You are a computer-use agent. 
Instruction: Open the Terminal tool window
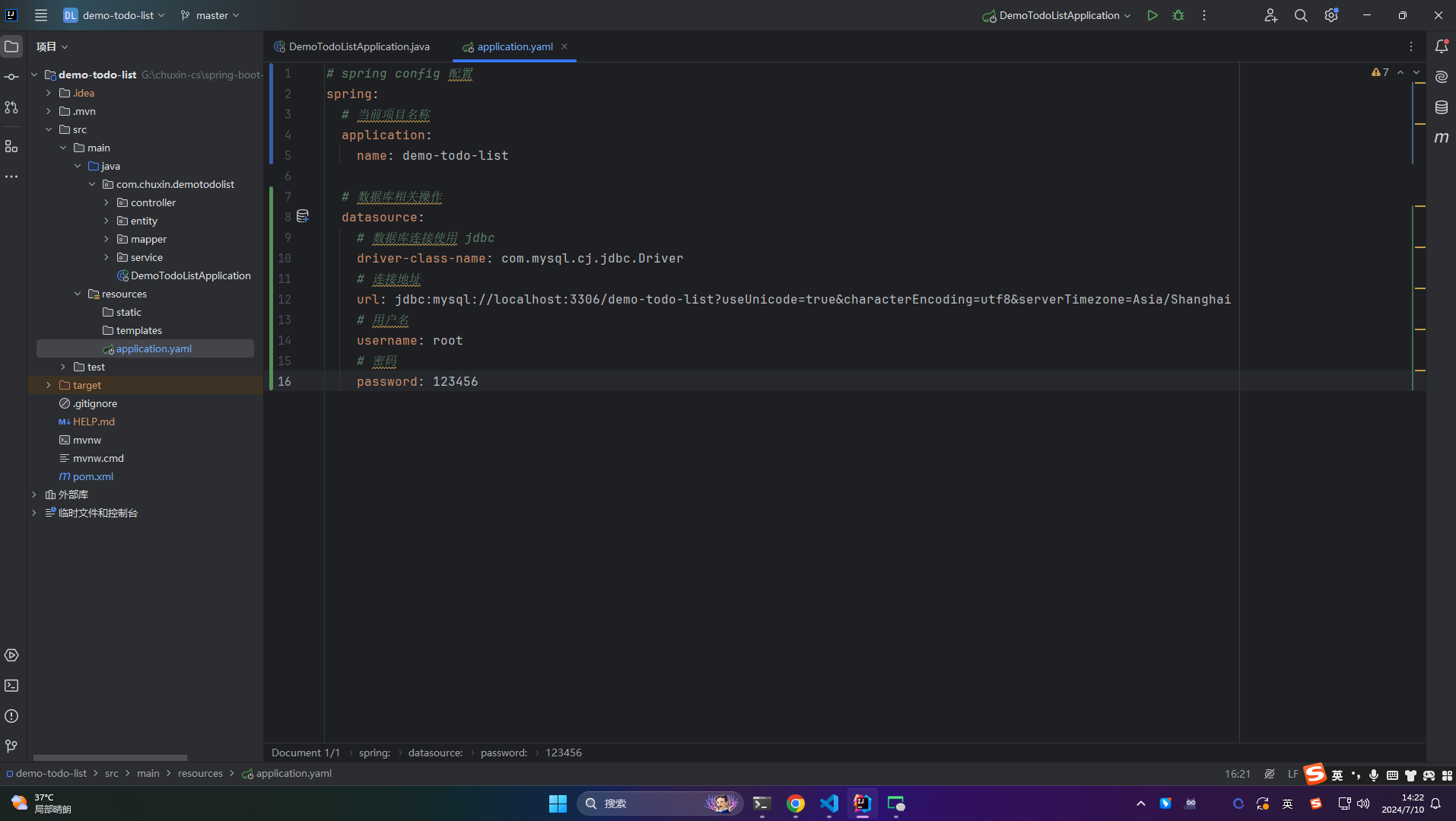[x=11, y=686]
